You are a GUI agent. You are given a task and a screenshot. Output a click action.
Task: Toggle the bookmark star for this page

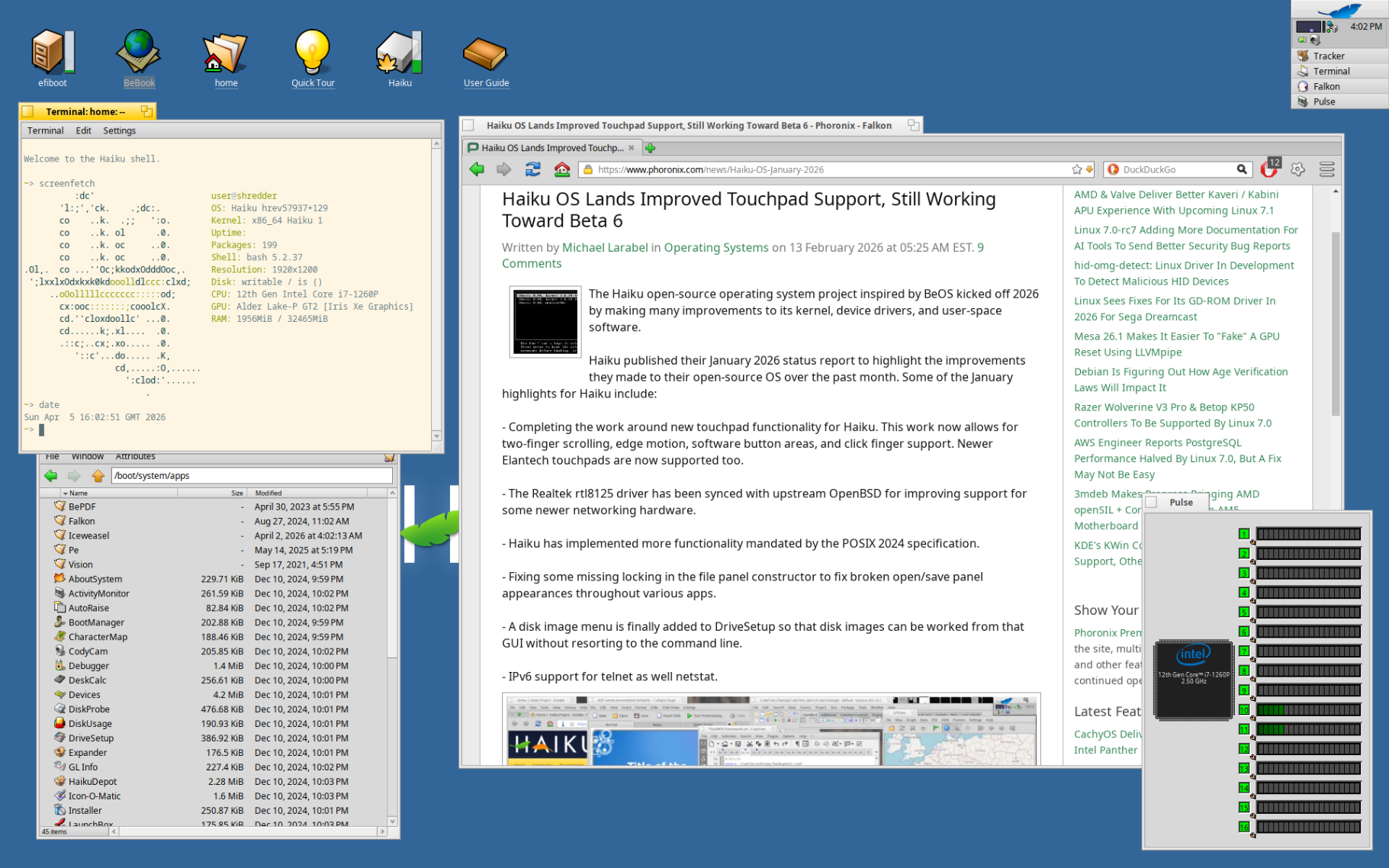[1076, 169]
